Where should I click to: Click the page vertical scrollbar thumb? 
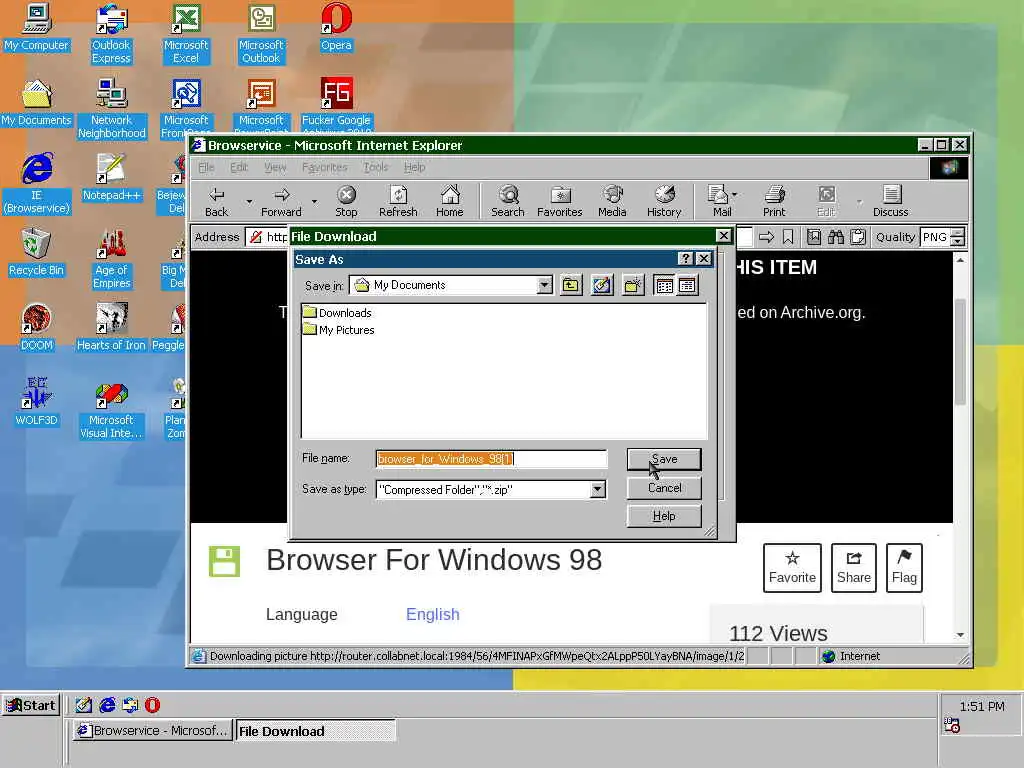[x=959, y=351]
